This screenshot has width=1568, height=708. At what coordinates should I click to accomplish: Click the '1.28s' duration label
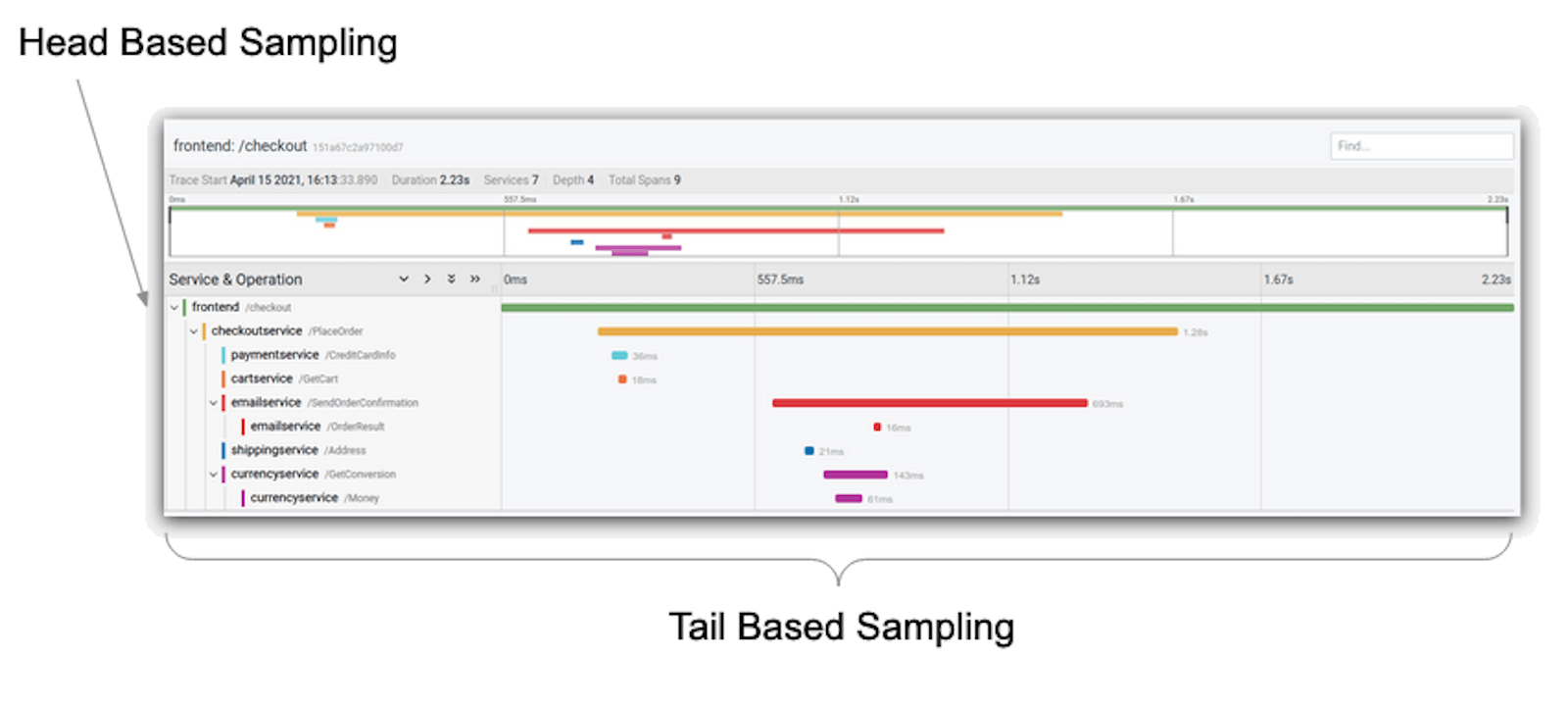pos(1196,332)
